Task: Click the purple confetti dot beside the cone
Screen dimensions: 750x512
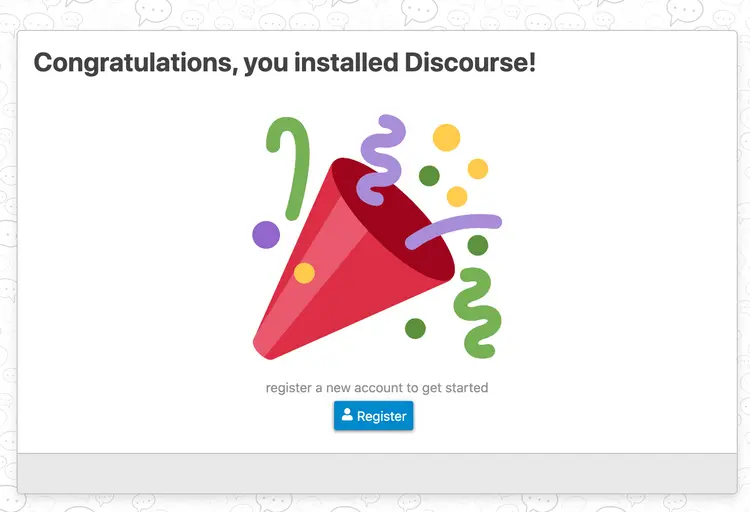Action: tap(266, 234)
